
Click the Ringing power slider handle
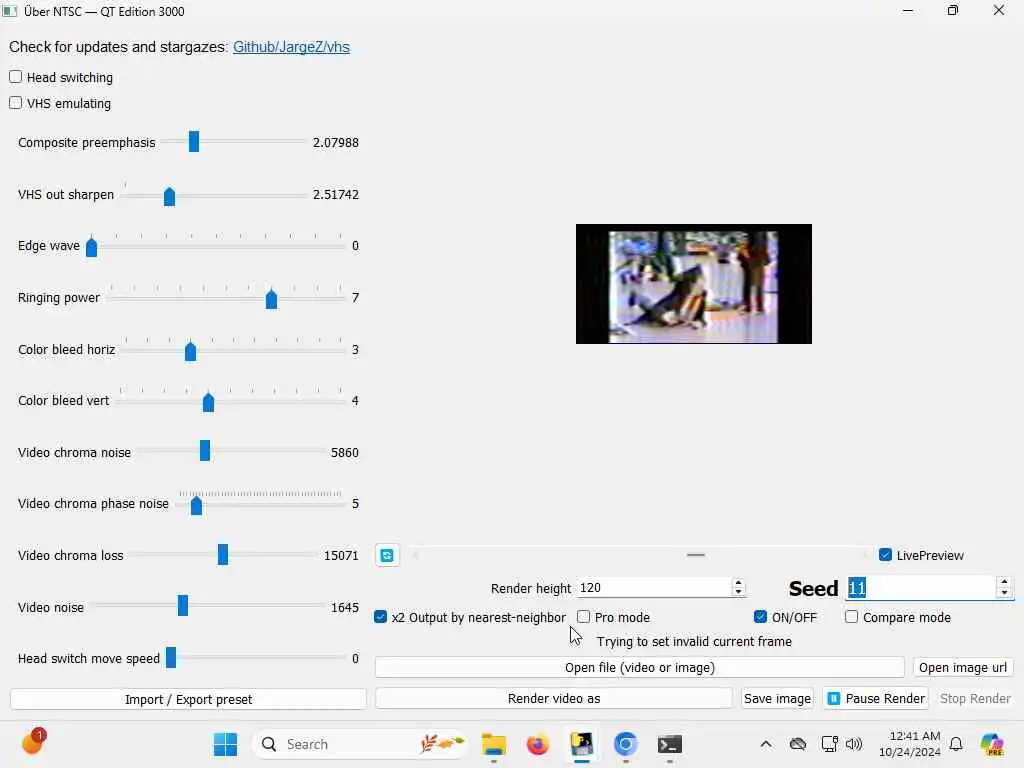point(271,299)
